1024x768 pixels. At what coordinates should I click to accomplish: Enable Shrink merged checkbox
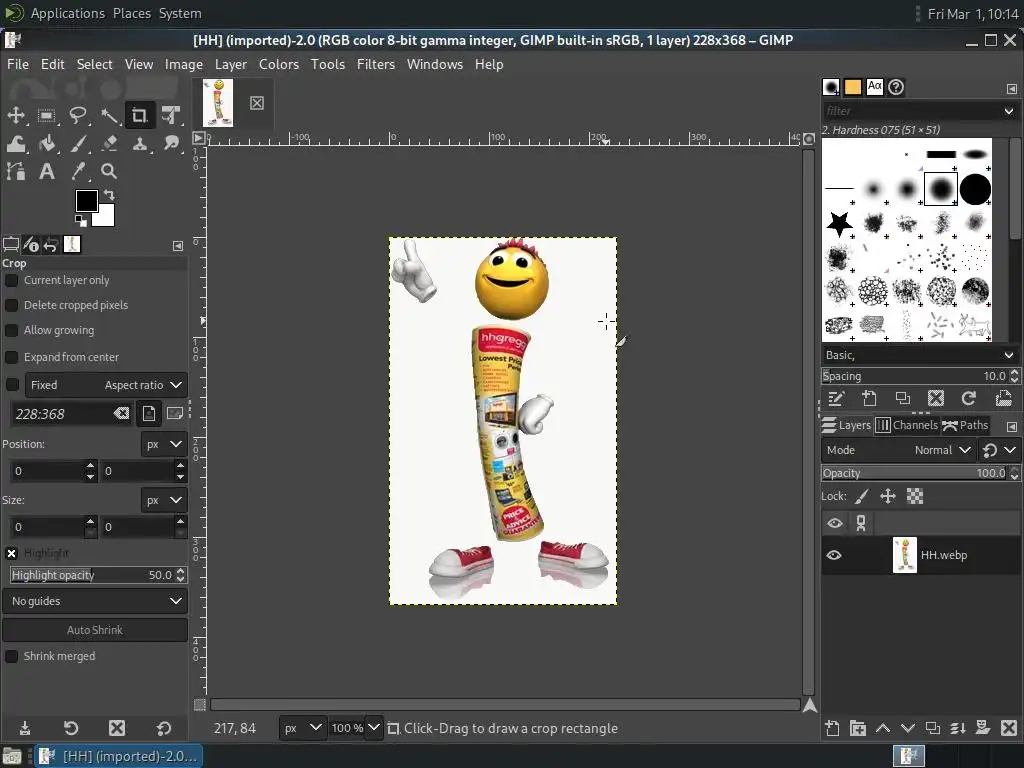11,656
